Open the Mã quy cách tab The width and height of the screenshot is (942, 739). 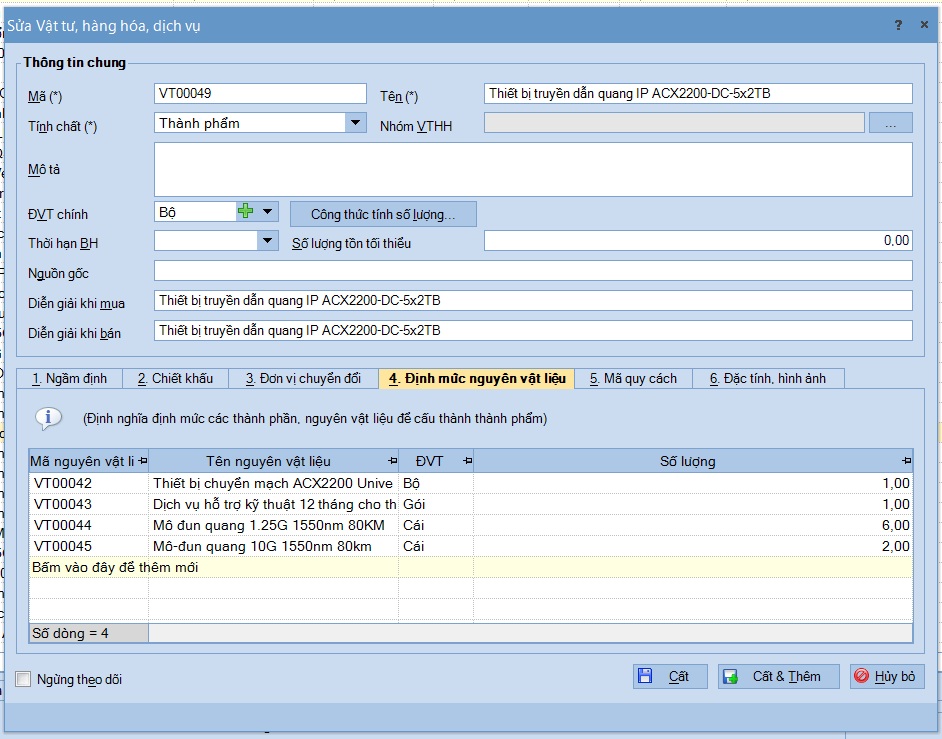coord(633,379)
